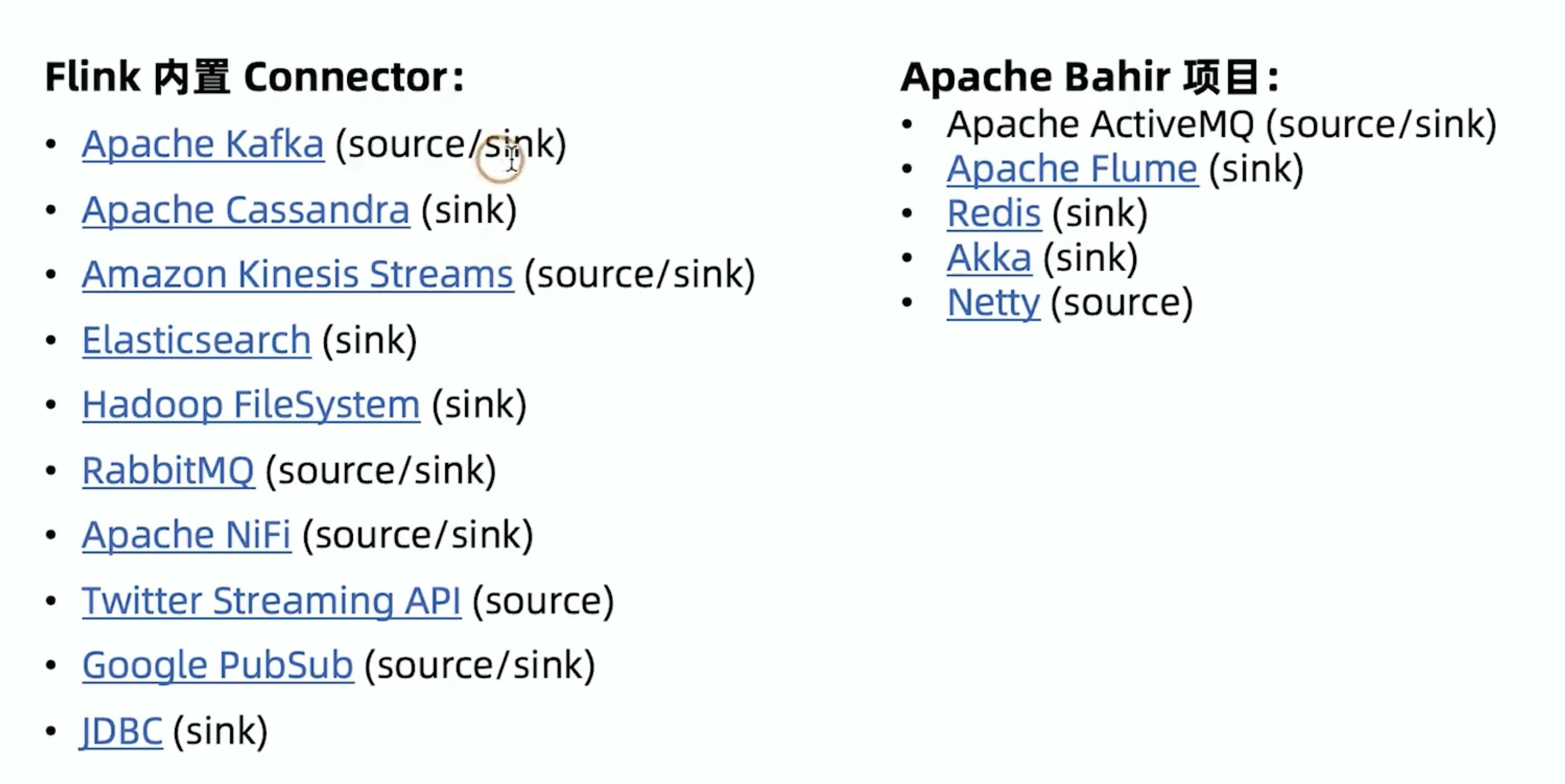The image size is (1565, 784).
Task: Click the Flink 内置 Connector heading
Action: pos(255,77)
